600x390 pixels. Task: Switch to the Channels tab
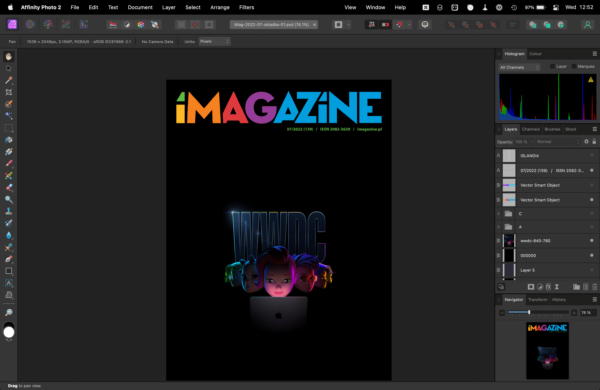point(531,129)
